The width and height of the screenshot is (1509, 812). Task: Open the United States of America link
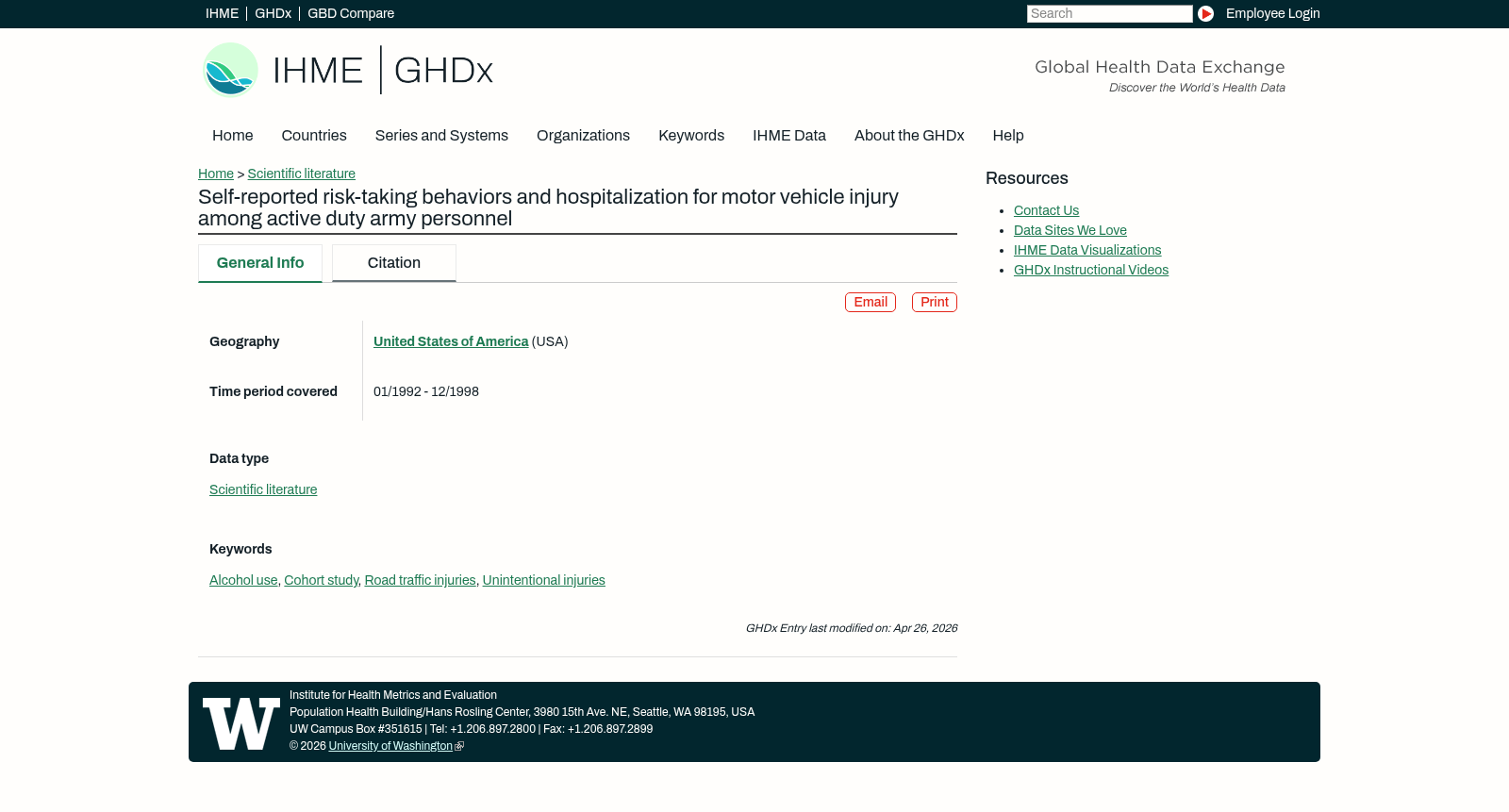(x=451, y=342)
